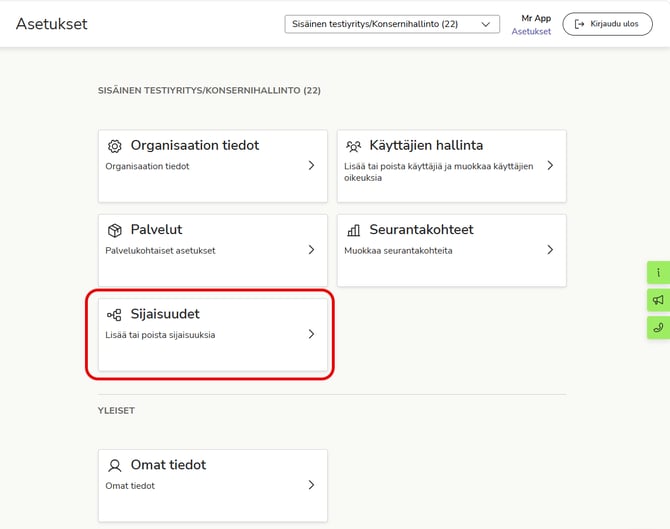The width and height of the screenshot is (670, 529).
Task: Click chevron on Omat tiedot card
Action: coord(311,485)
